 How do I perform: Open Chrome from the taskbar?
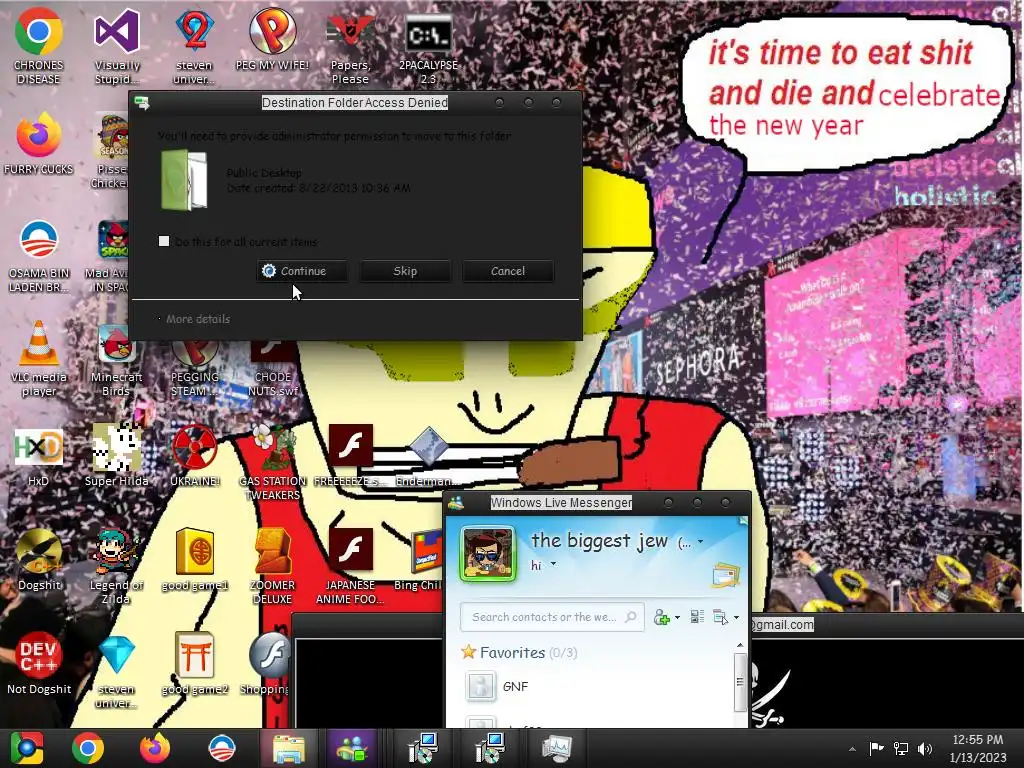[x=88, y=748]
